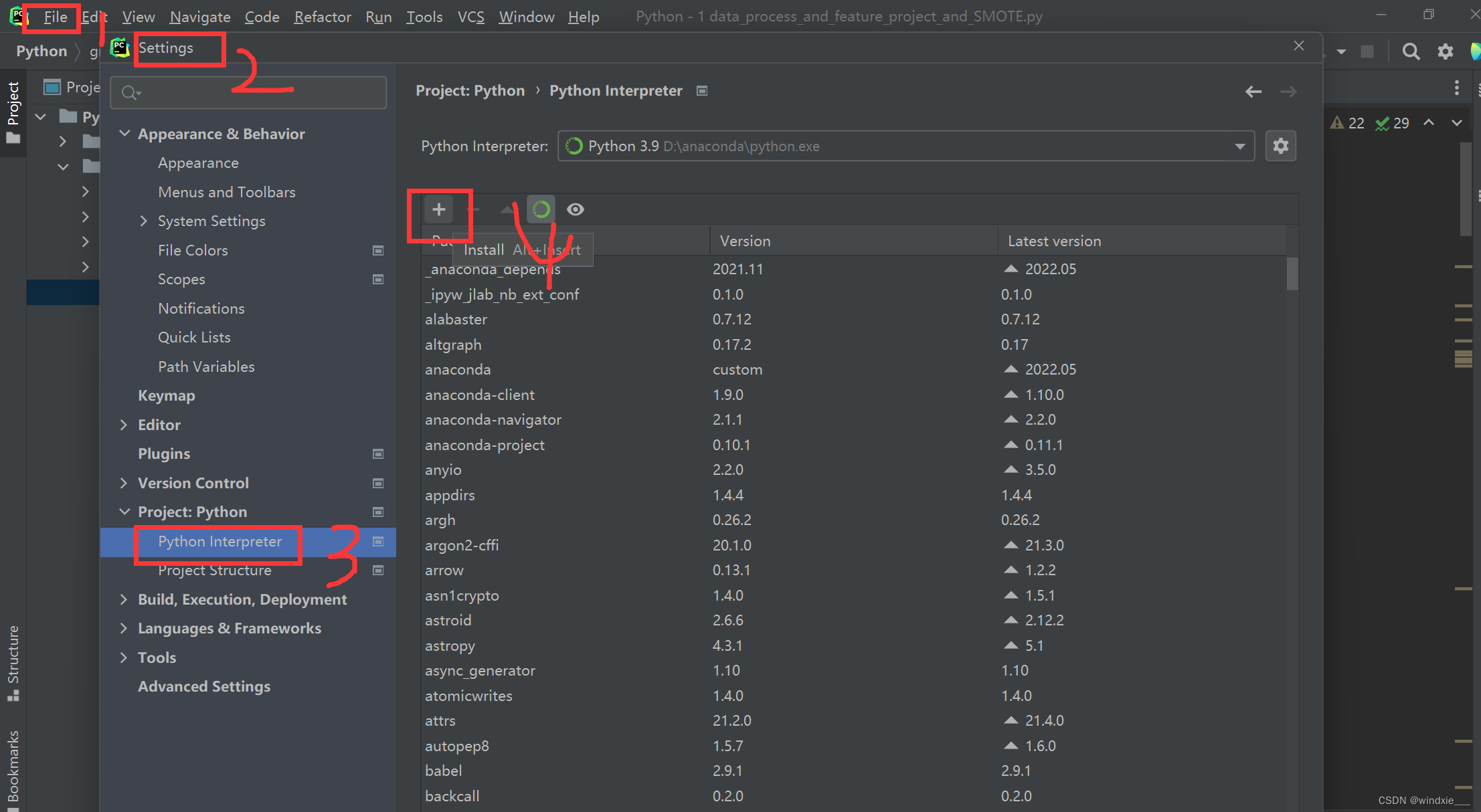The image size is (1481, 812).
Task: Open the Tools menu
Action: 424,17
